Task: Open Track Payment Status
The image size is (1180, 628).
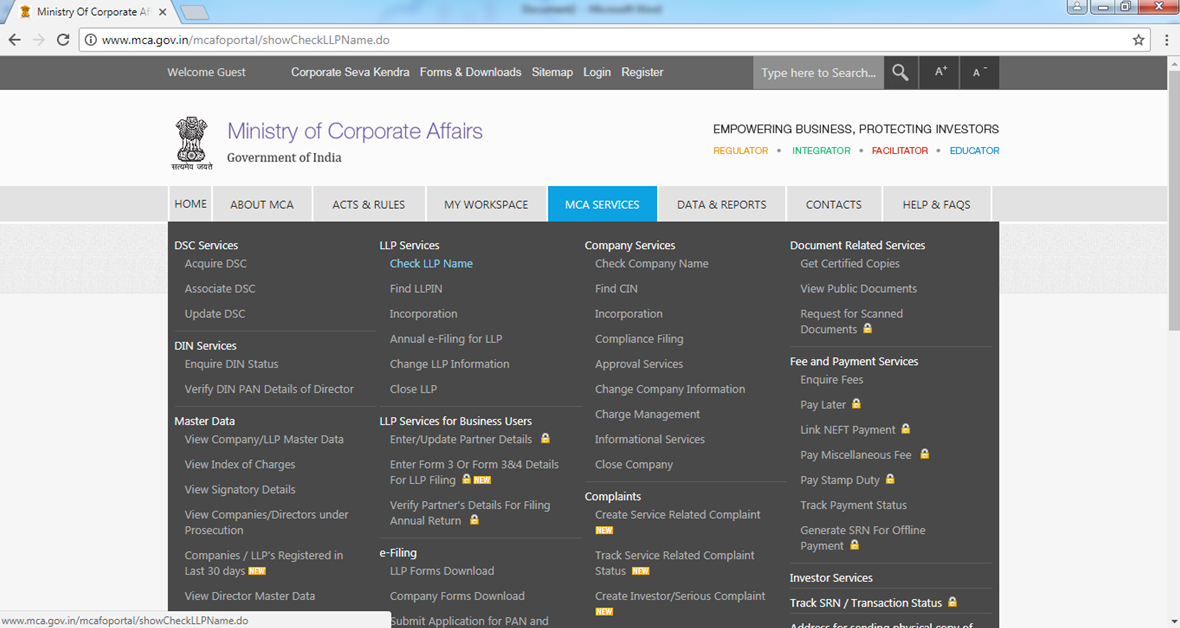Action: coord(853,505)
